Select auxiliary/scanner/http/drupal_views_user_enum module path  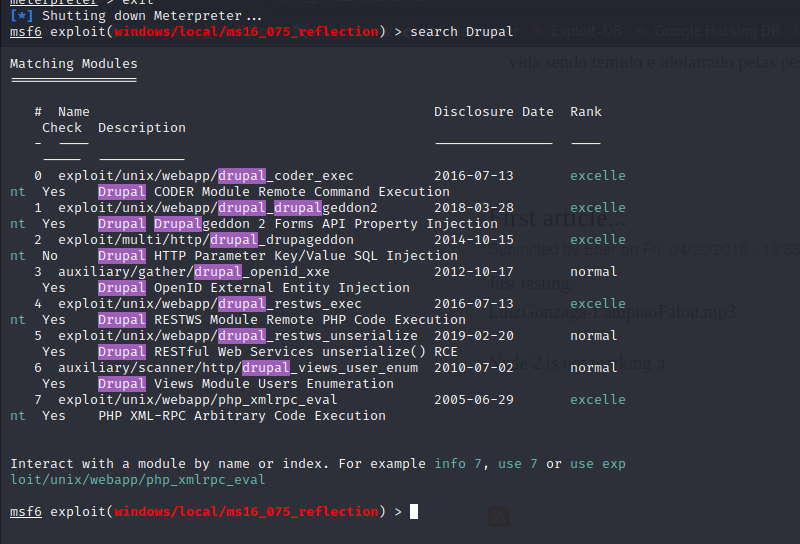coord(238,368)
